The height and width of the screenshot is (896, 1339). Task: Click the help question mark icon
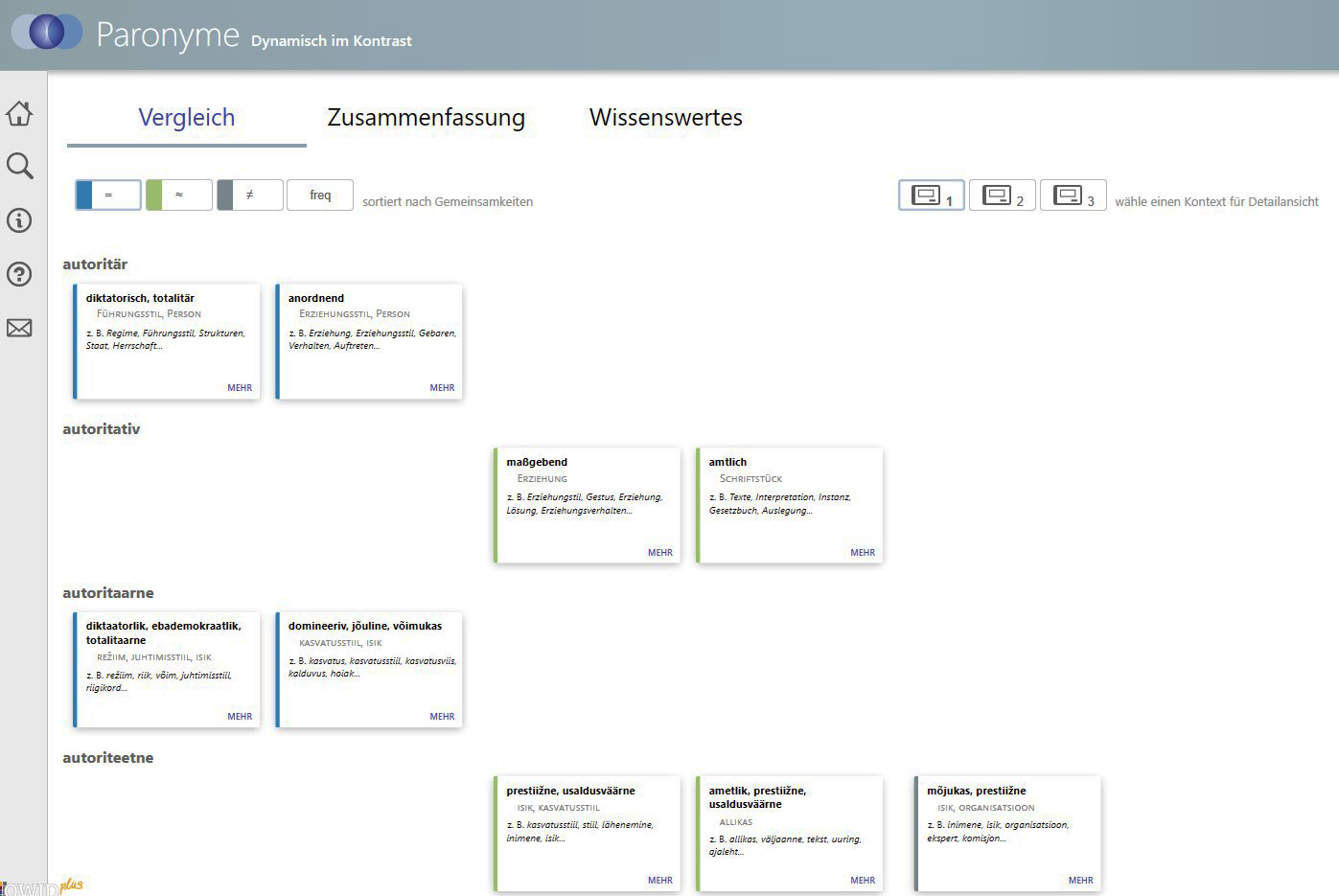[x=19, y=274]
